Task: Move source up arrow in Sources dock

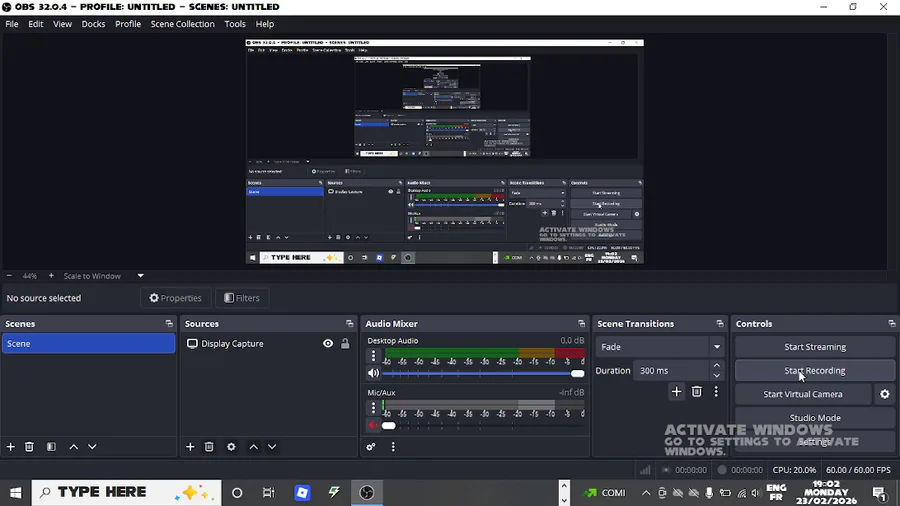Action: [x=253, y=446]
